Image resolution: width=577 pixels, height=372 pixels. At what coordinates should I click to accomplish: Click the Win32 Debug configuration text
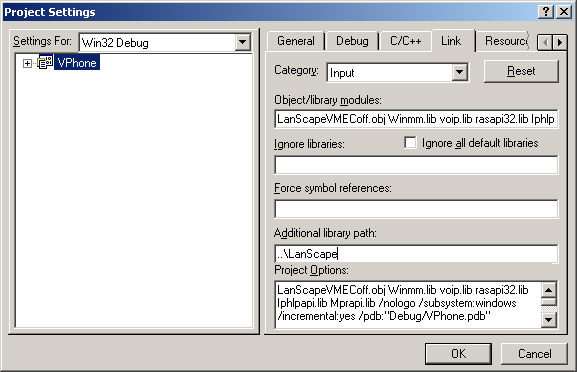point(115,43)
